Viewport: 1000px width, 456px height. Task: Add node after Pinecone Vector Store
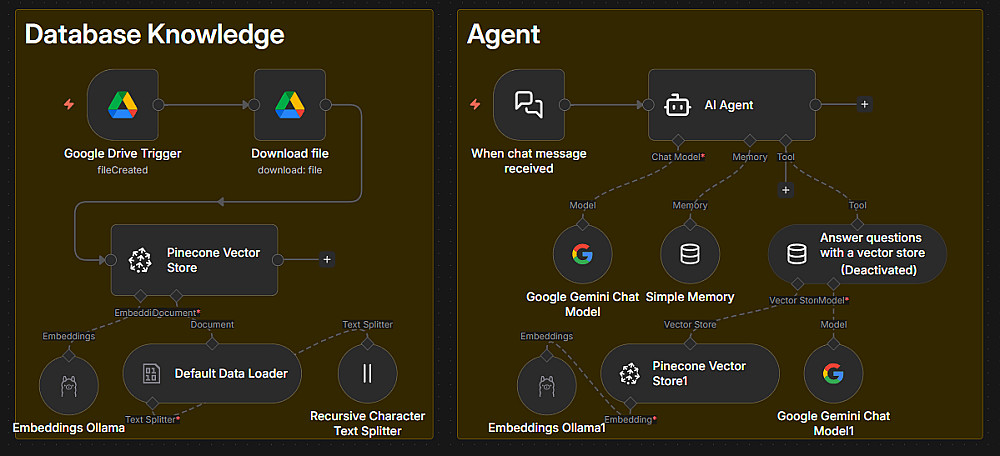point(327,260)
